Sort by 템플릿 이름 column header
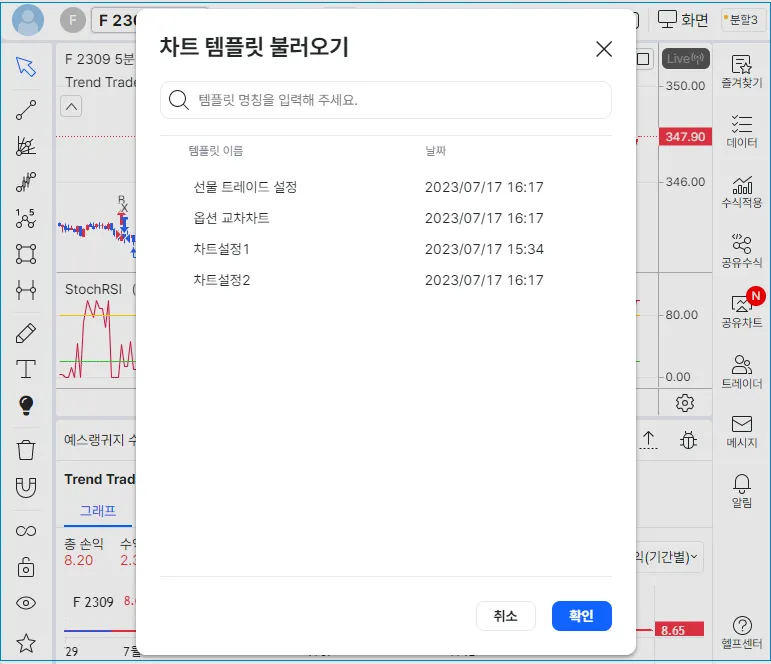 click(x=216, y=151)
